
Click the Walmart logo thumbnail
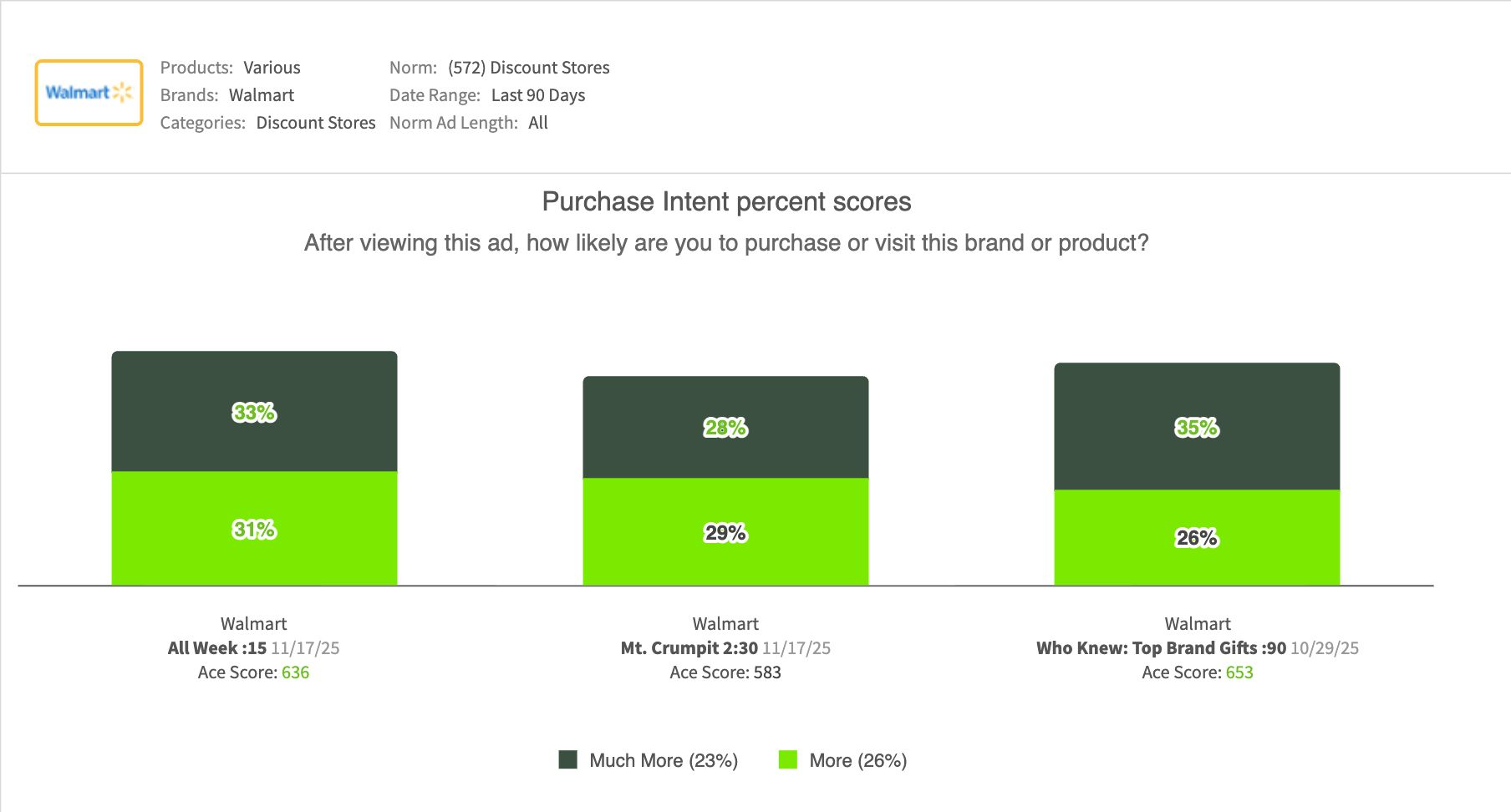pyautogui.click(x=89, y=93)
